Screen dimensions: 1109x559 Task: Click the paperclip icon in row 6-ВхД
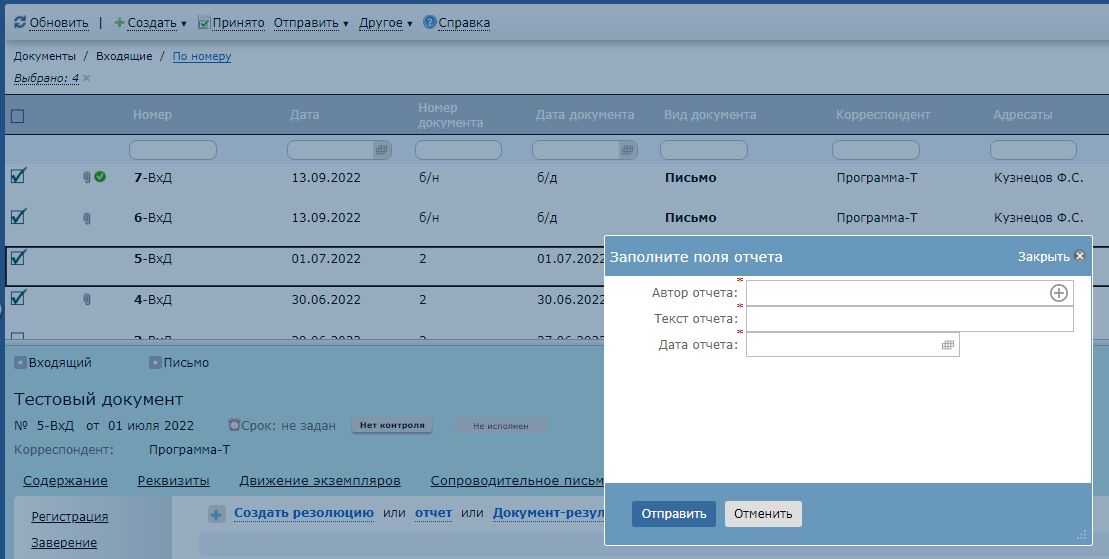tap(87, 218)
